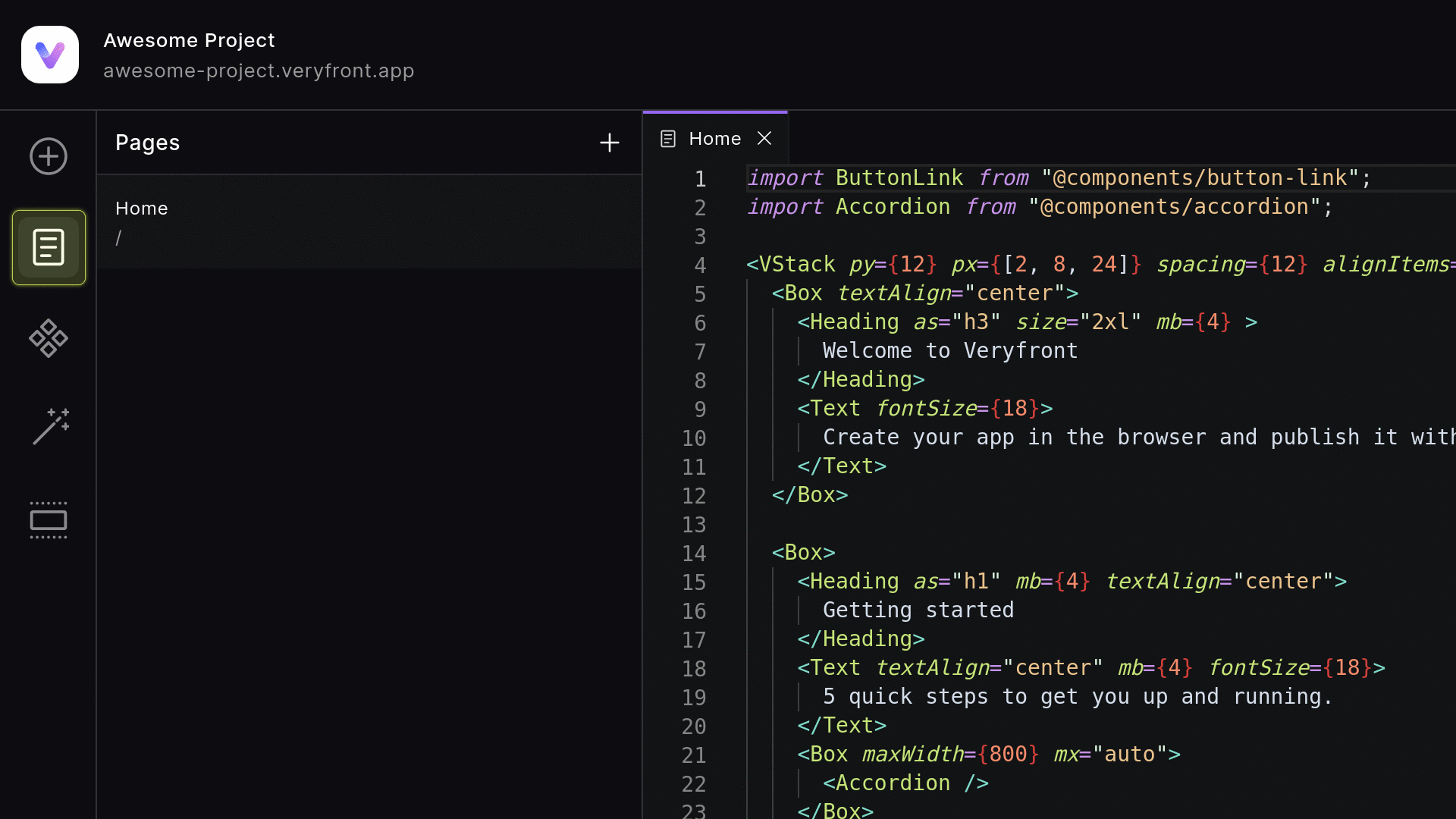Close the Home editor tab
Screen dimensions: 1456x819
point(764,138)
